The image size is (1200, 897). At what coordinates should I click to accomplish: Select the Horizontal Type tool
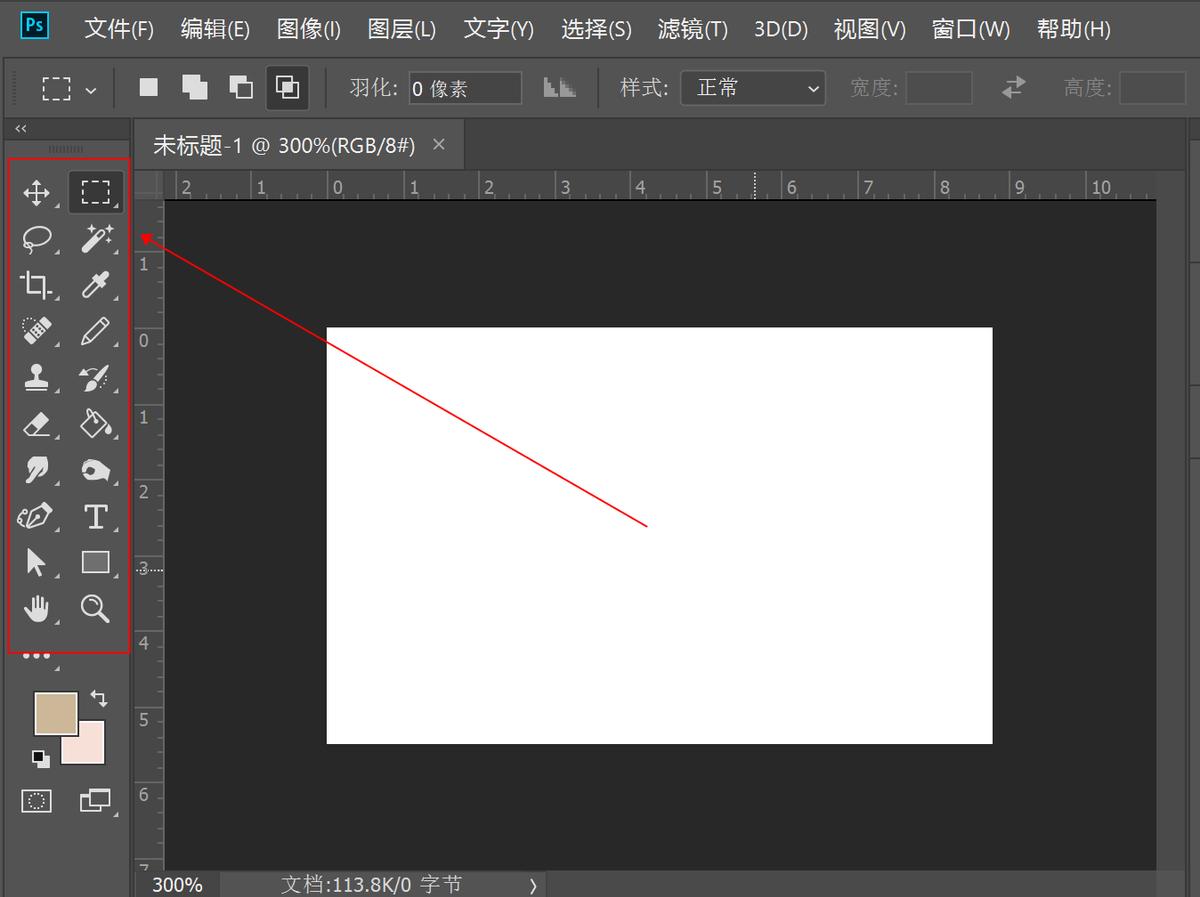[96, 517]
